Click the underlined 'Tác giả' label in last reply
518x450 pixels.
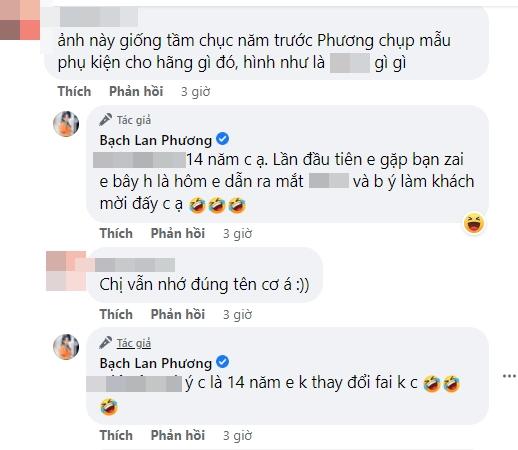(134, 343)
